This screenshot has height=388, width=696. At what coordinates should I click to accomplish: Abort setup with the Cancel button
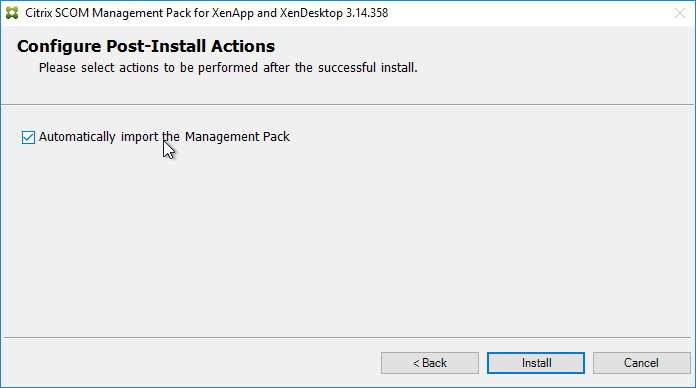tap(641, 363)
